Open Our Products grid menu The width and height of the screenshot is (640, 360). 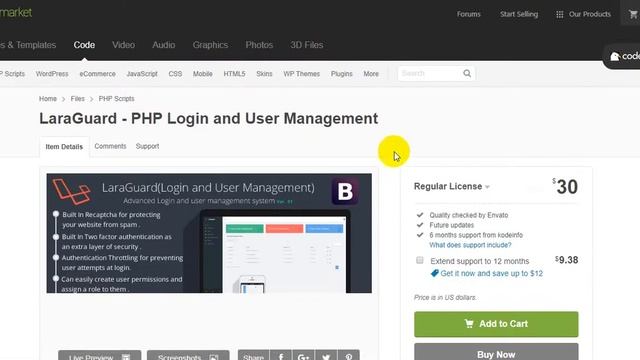560,14
